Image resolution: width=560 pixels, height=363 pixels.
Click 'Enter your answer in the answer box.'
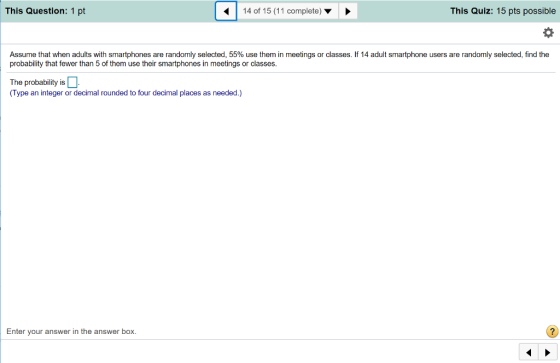tap(71, 331)
